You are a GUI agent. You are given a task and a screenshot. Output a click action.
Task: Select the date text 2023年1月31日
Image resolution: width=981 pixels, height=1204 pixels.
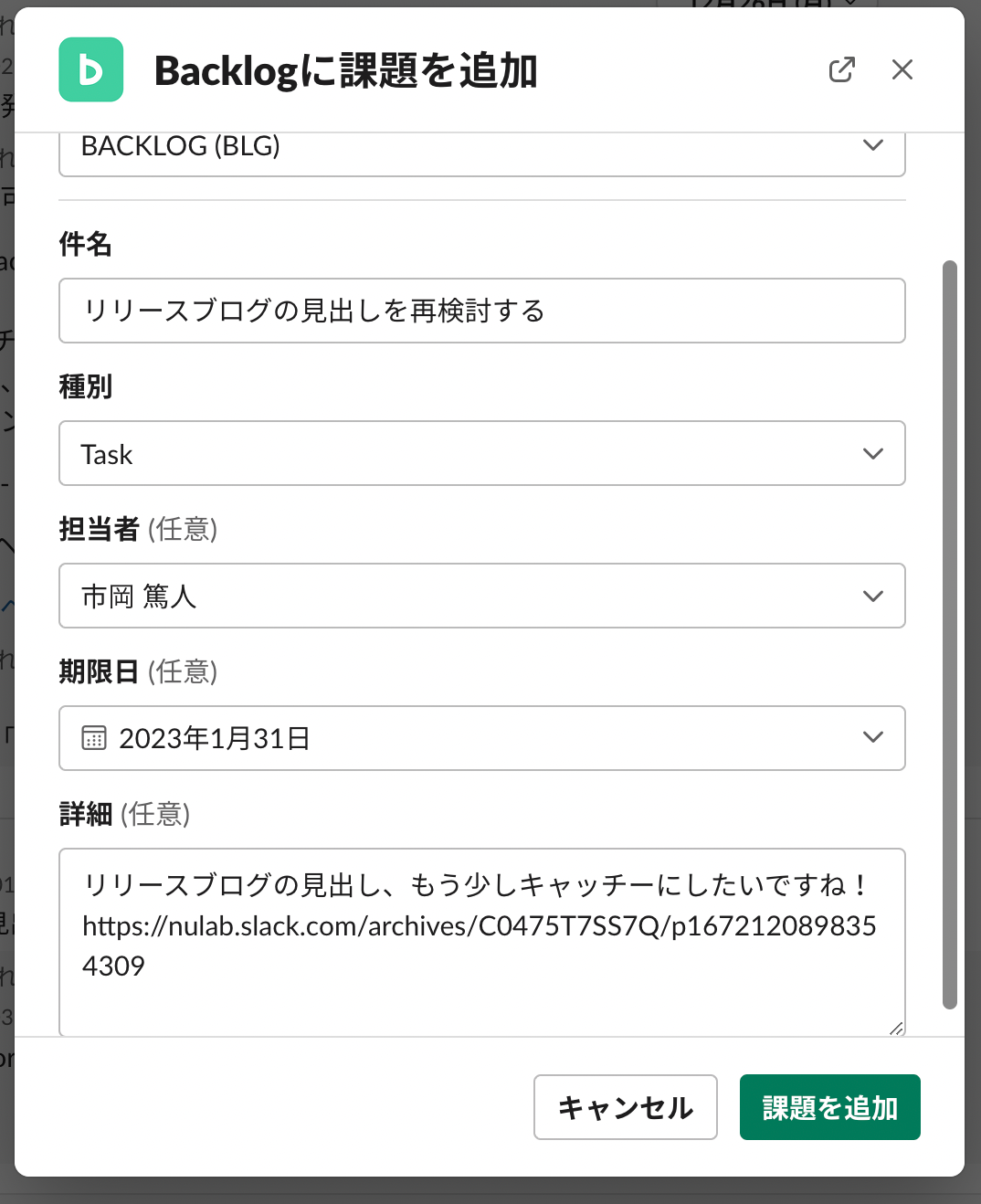coord(215,738)
